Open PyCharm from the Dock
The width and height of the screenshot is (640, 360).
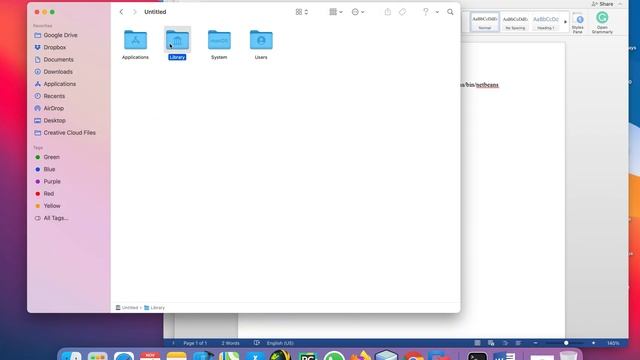[307, 356]
